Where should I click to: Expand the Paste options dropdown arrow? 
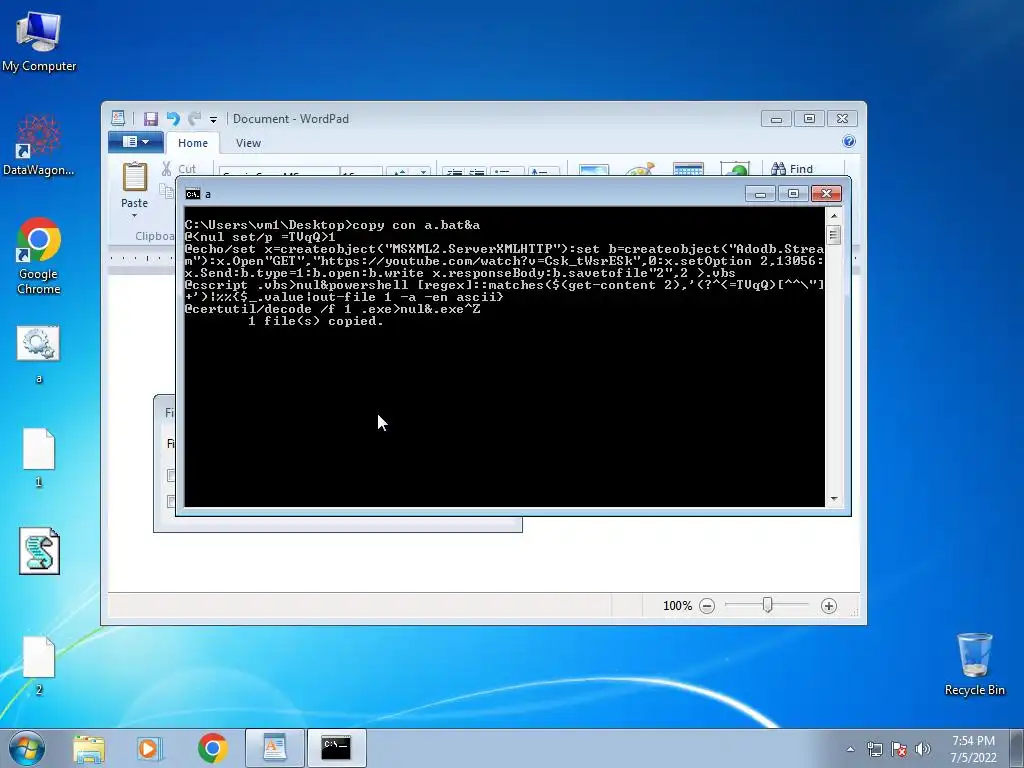point(135,216)
